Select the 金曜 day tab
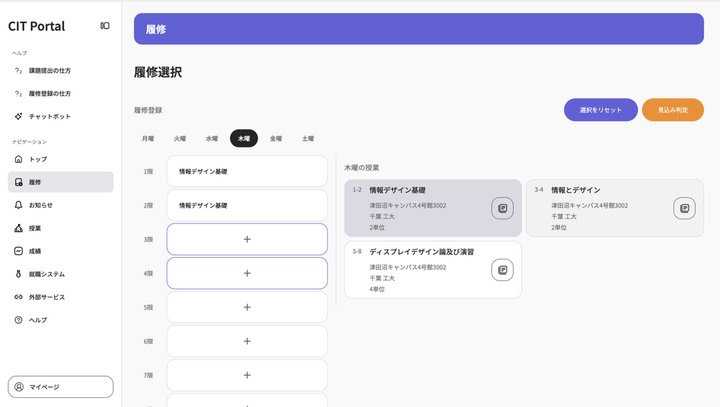 (x=276, y=139)
